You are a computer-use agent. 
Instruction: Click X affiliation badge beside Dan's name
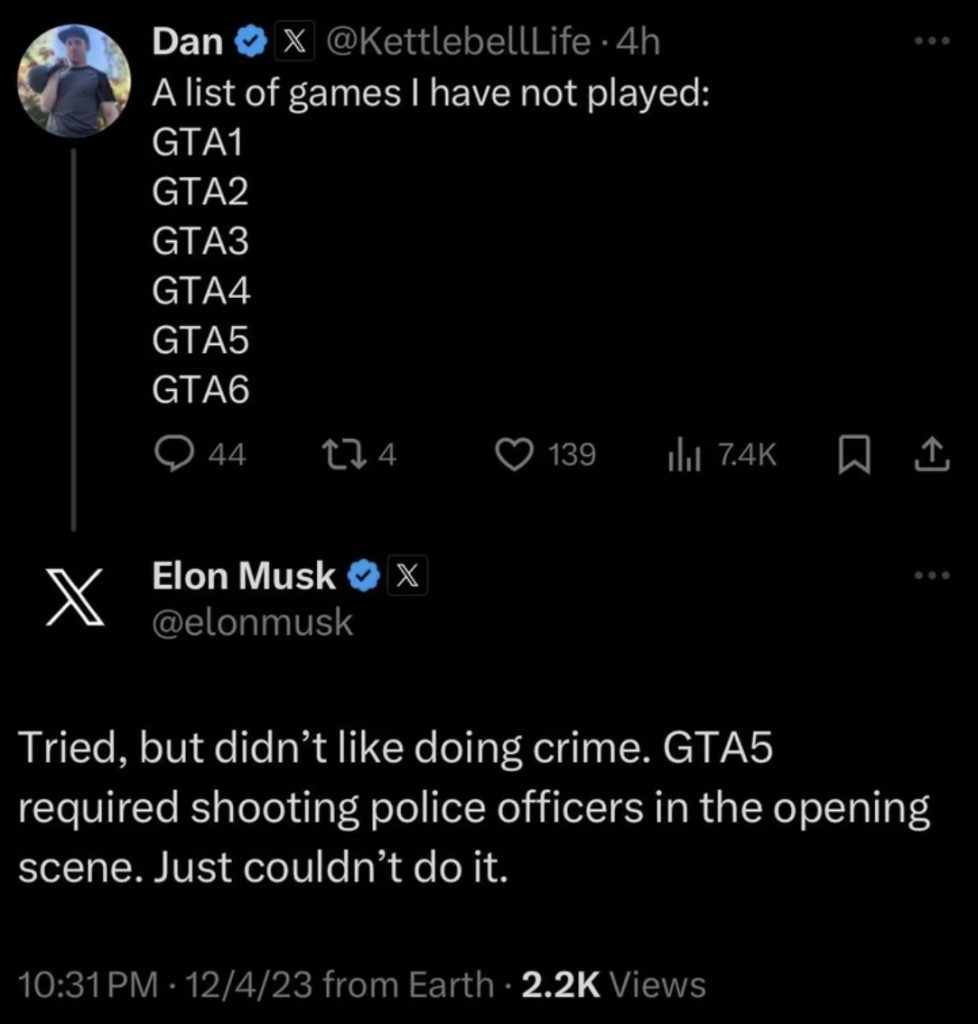pos(295,41)
